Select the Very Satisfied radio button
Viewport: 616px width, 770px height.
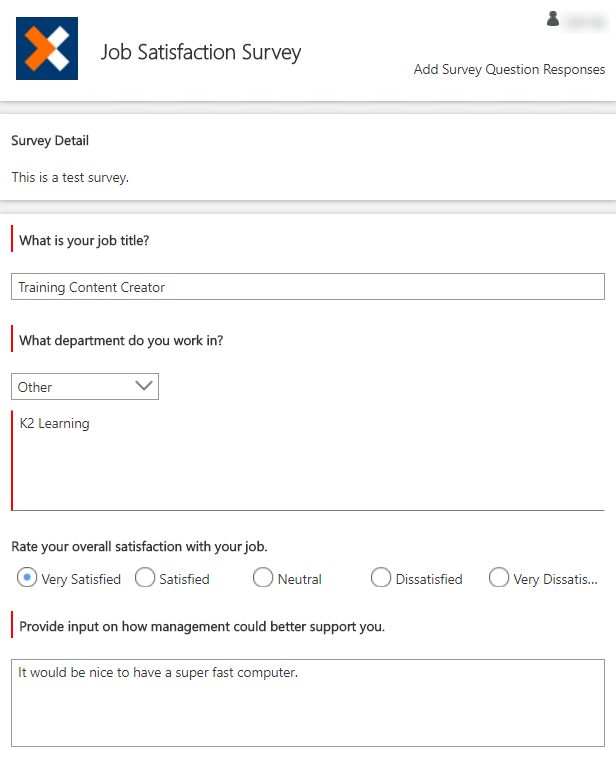point(27,578)
